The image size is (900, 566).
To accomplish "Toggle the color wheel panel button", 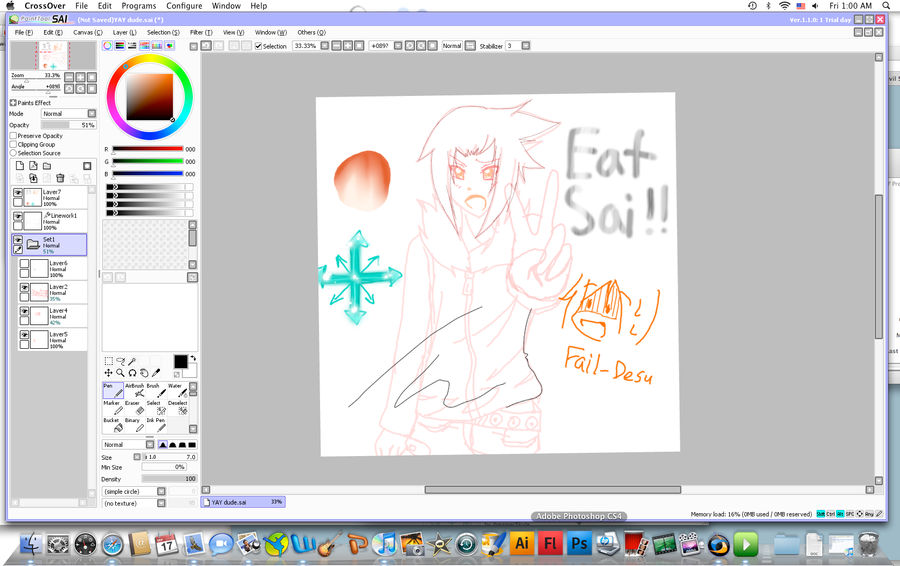I will tap(107, 46).
